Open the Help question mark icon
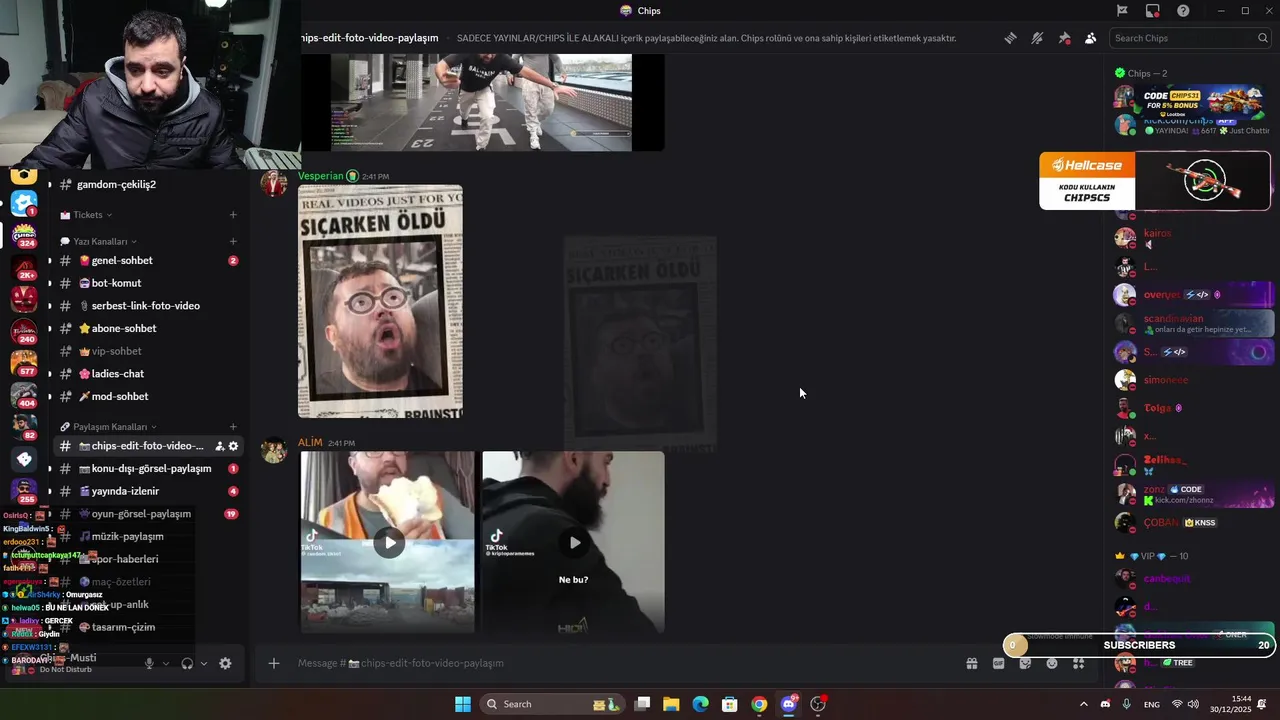This screenshot has height=720, width=1280. click(x=1184, y=11)
